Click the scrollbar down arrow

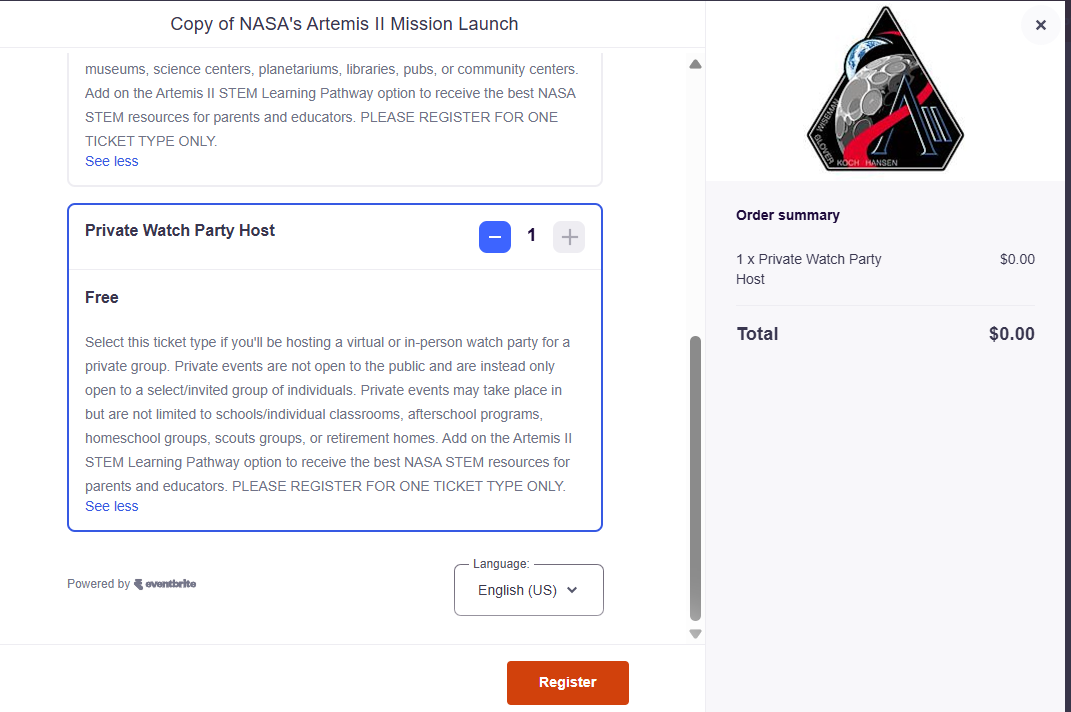pyautogui.click(x=695, y=633)
